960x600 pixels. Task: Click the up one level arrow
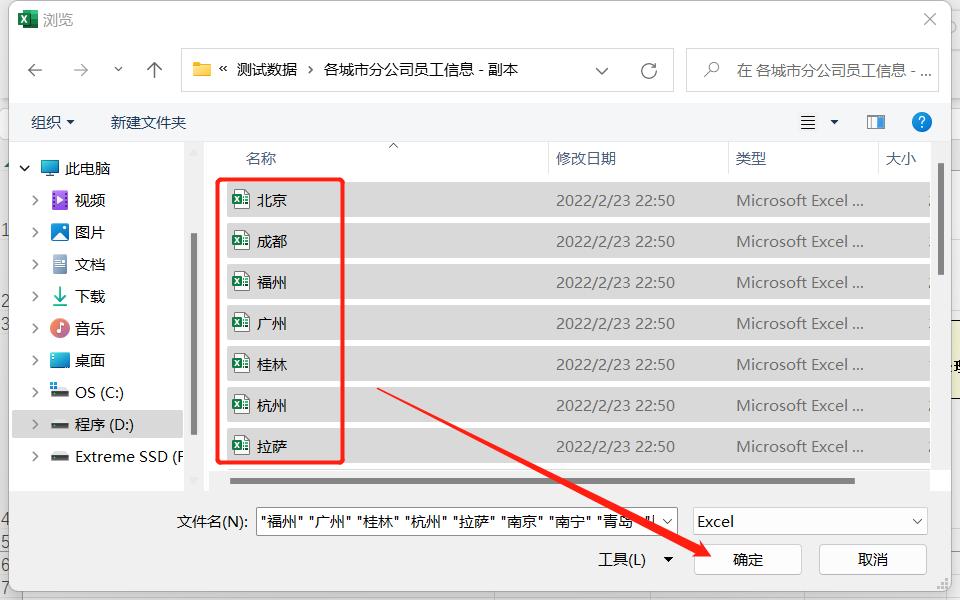pyautogui.click(x=155, y=70)
